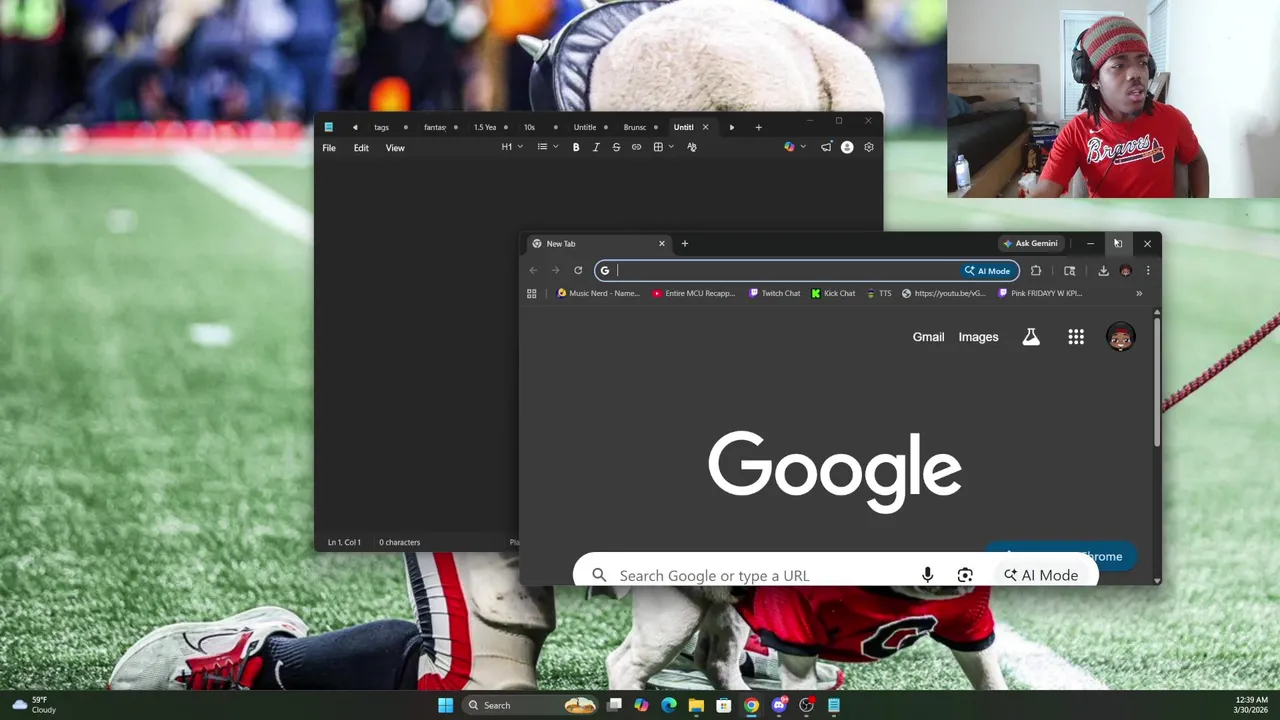
Task: Clear formatting in Notepad toolbar
Action: [x=691, y=147]
